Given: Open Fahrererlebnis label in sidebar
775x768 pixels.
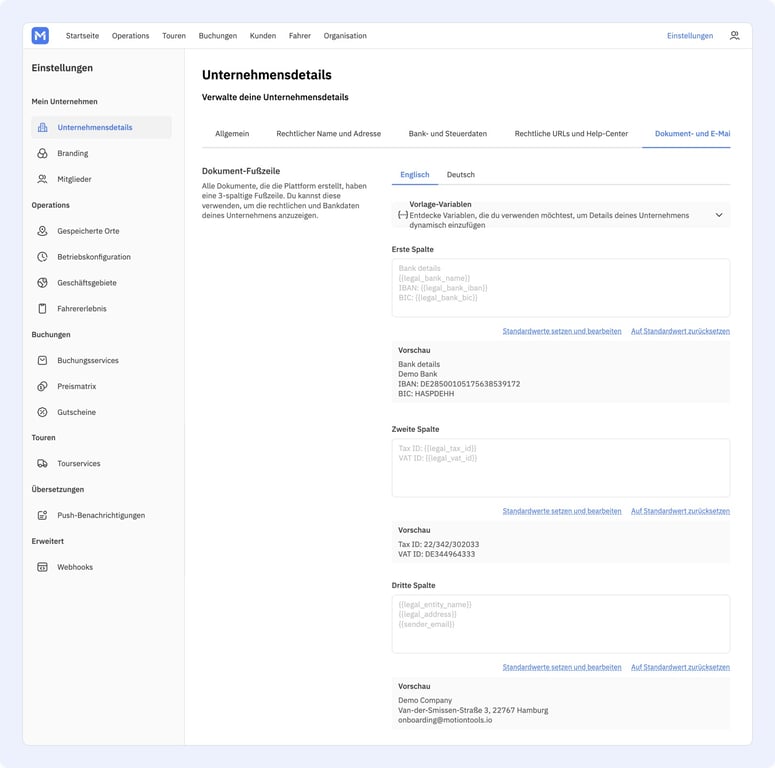Looking at the screenshot, I should click(82, 308).
